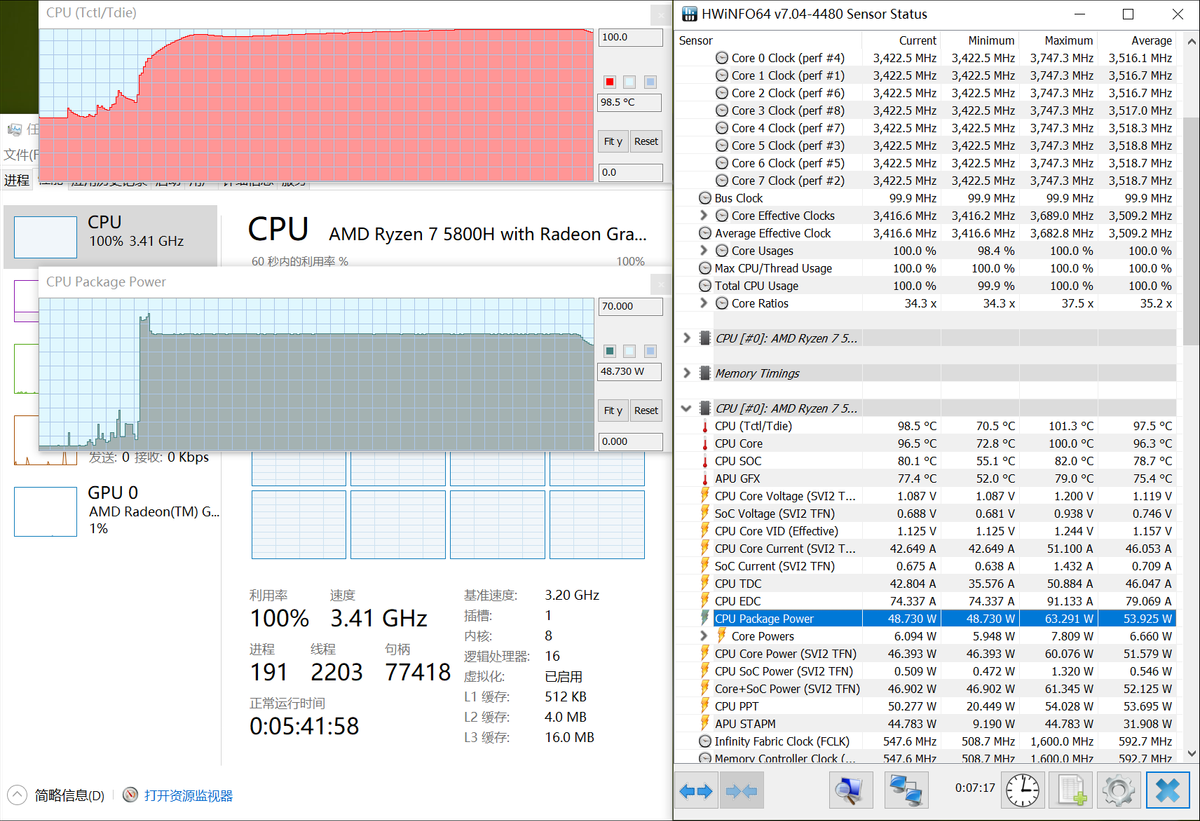Screen dimensions: 1200x821
Task: Click clock icon beside Infinity Fabric Clock
Action: pyautogui.click(x=705, y=742)
